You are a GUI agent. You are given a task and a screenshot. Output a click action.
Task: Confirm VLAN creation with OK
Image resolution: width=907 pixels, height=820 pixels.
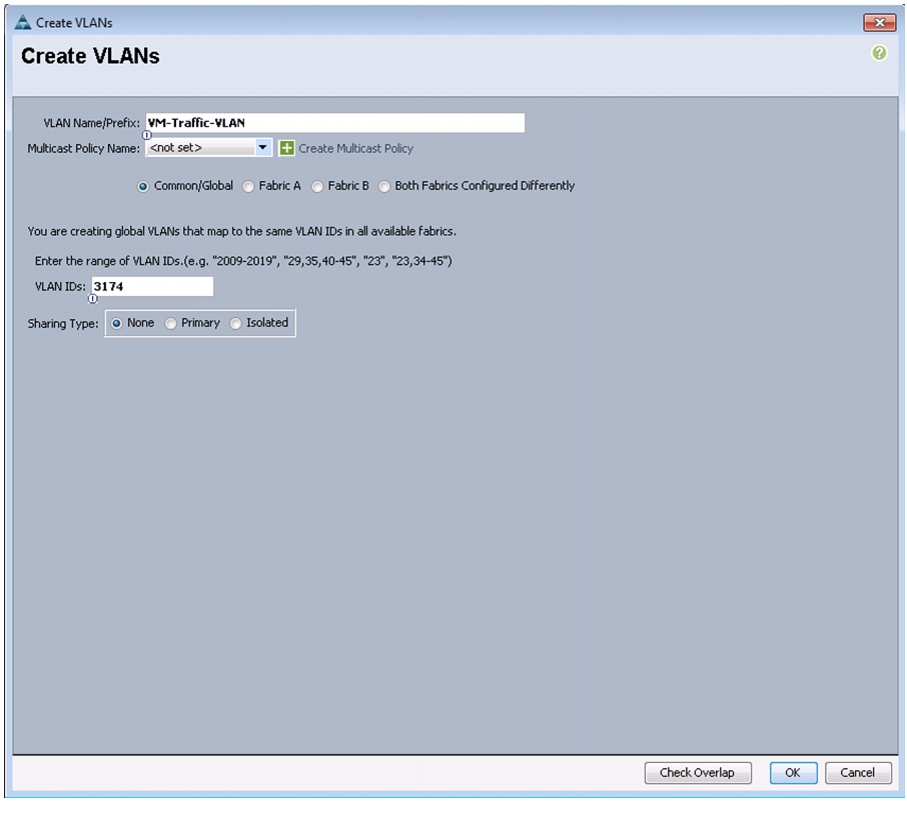point(793,773)
